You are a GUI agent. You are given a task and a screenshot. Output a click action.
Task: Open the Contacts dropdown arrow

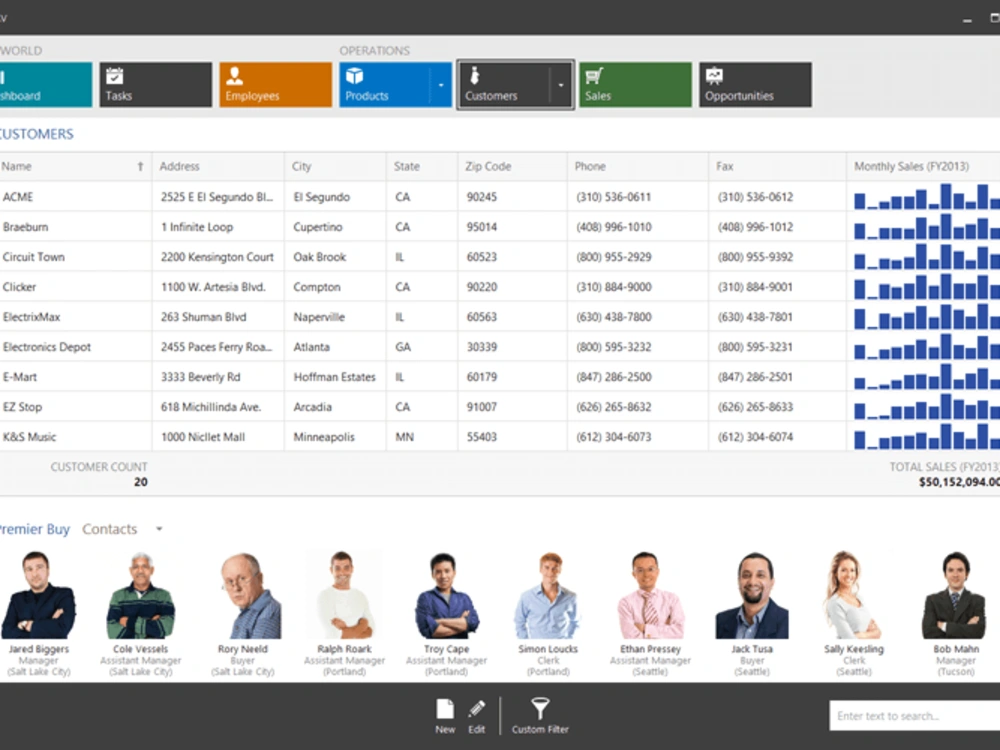pyautogui.click(x=159, y=529)
